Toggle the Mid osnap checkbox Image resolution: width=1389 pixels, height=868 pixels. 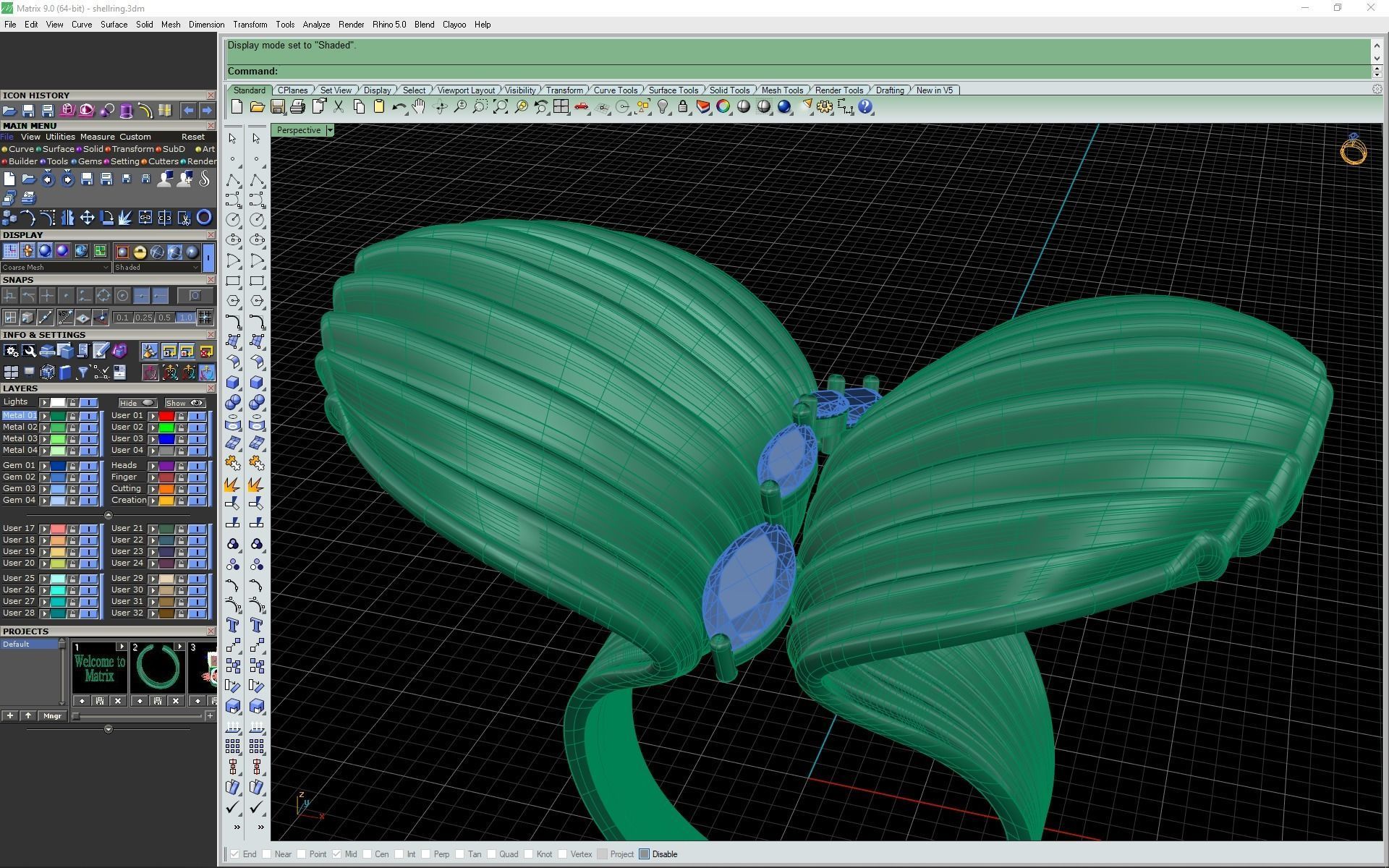[337, 854]
